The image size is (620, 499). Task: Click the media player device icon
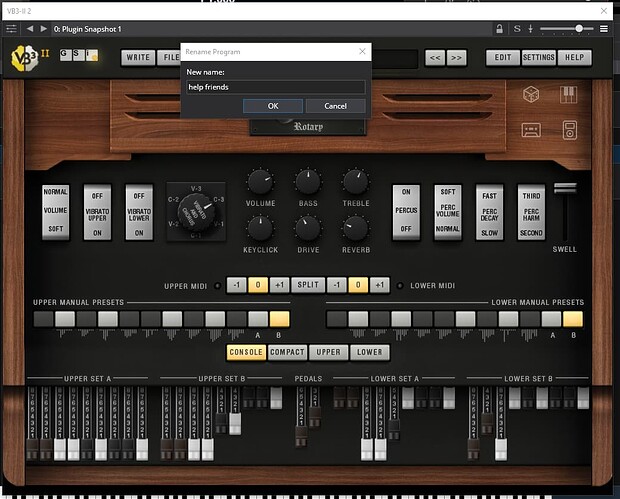click(569, 130)
